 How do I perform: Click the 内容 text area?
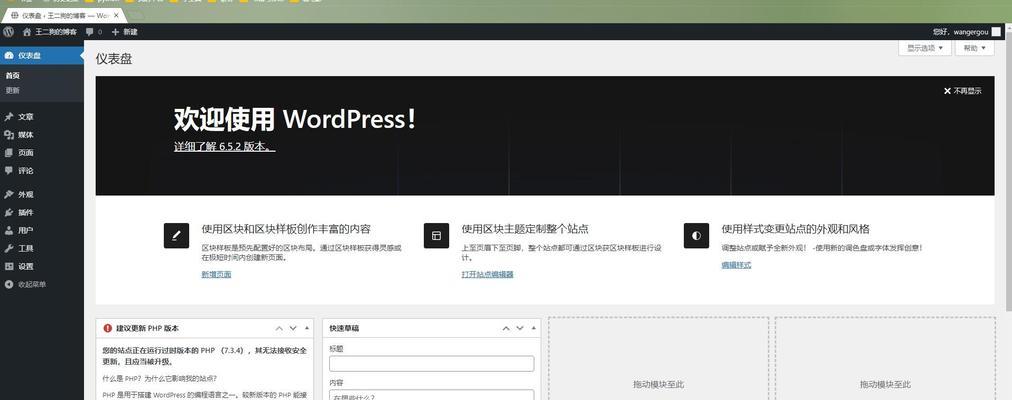coord(432,395)
